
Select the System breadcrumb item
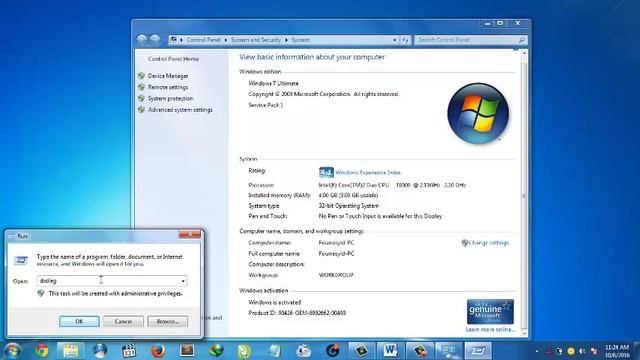point(300,40)
